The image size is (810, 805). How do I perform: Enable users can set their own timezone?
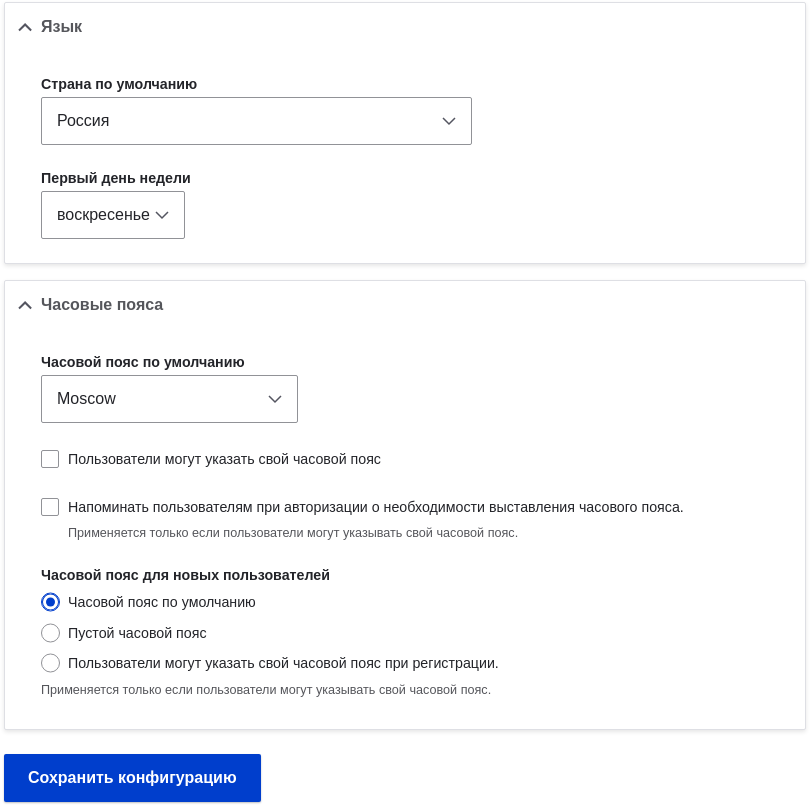coord(50,459)
